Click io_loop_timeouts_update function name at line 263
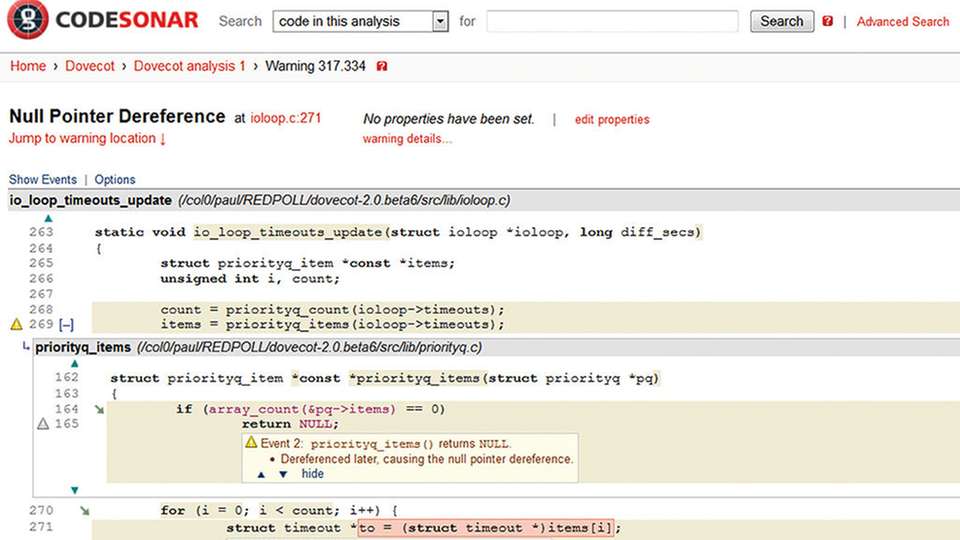The image size is (960, 540). pyautogui.click(x=288, y=233)
